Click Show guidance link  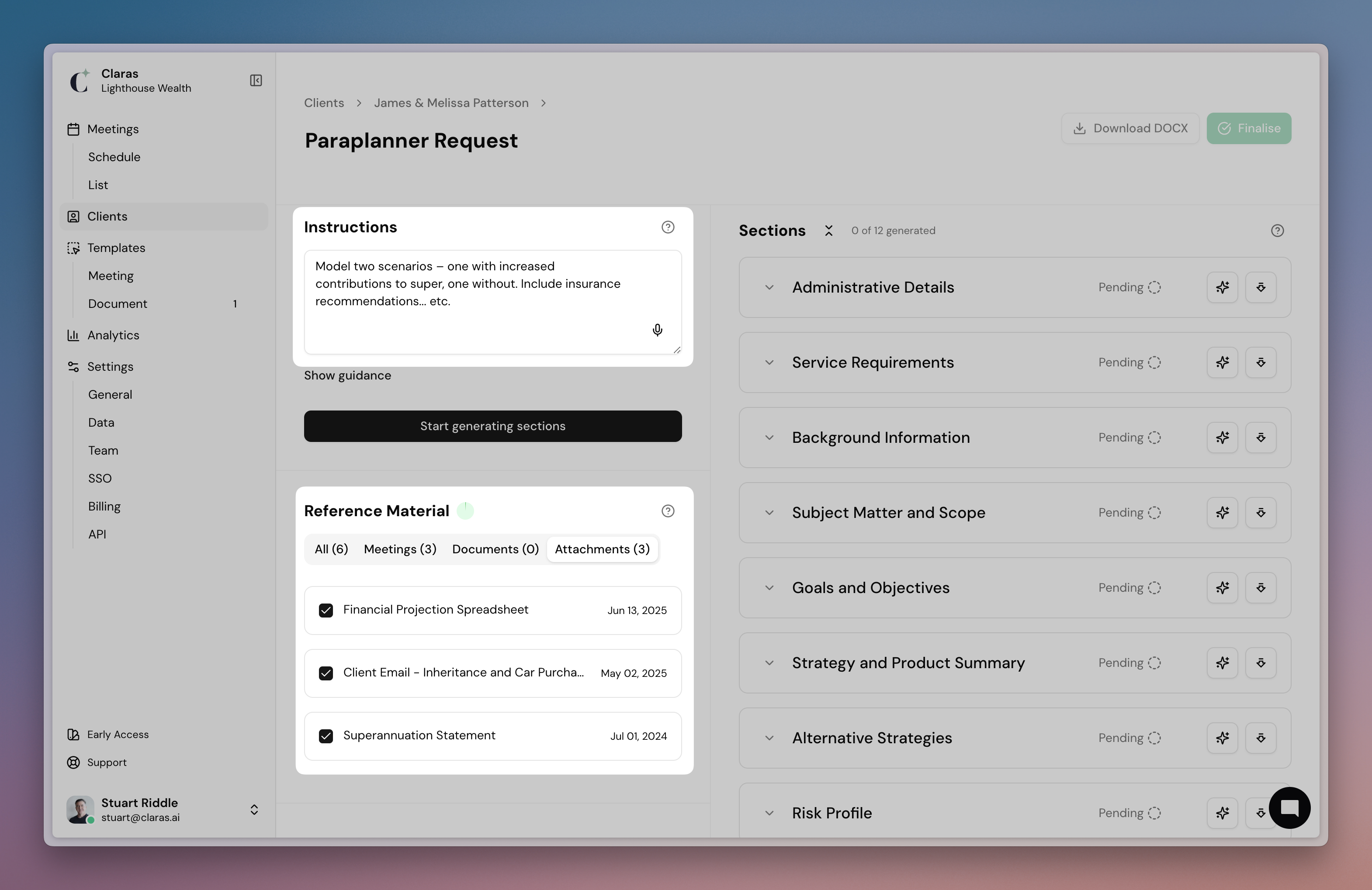click(x=348, y=376)
